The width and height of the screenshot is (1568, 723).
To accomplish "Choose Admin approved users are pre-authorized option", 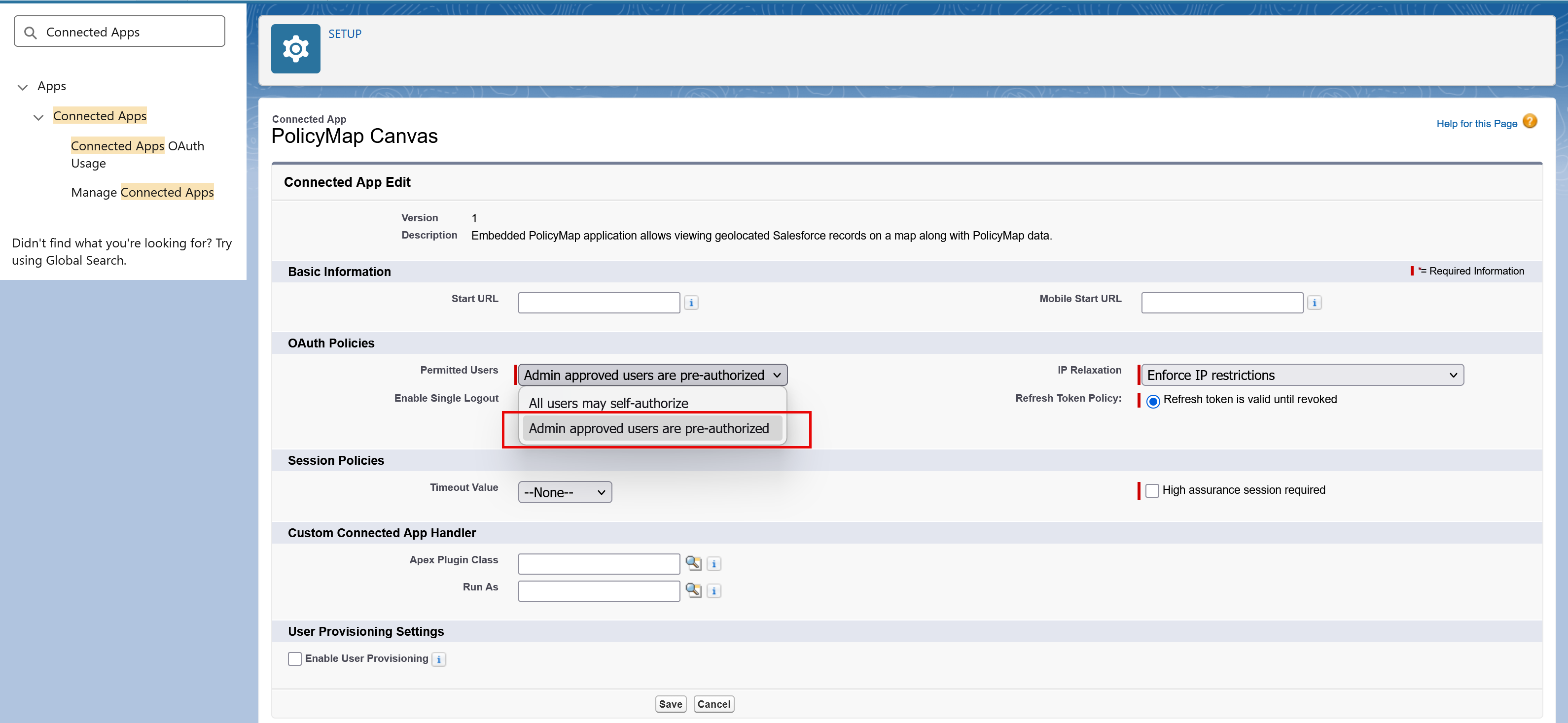I will click(649, 428).
